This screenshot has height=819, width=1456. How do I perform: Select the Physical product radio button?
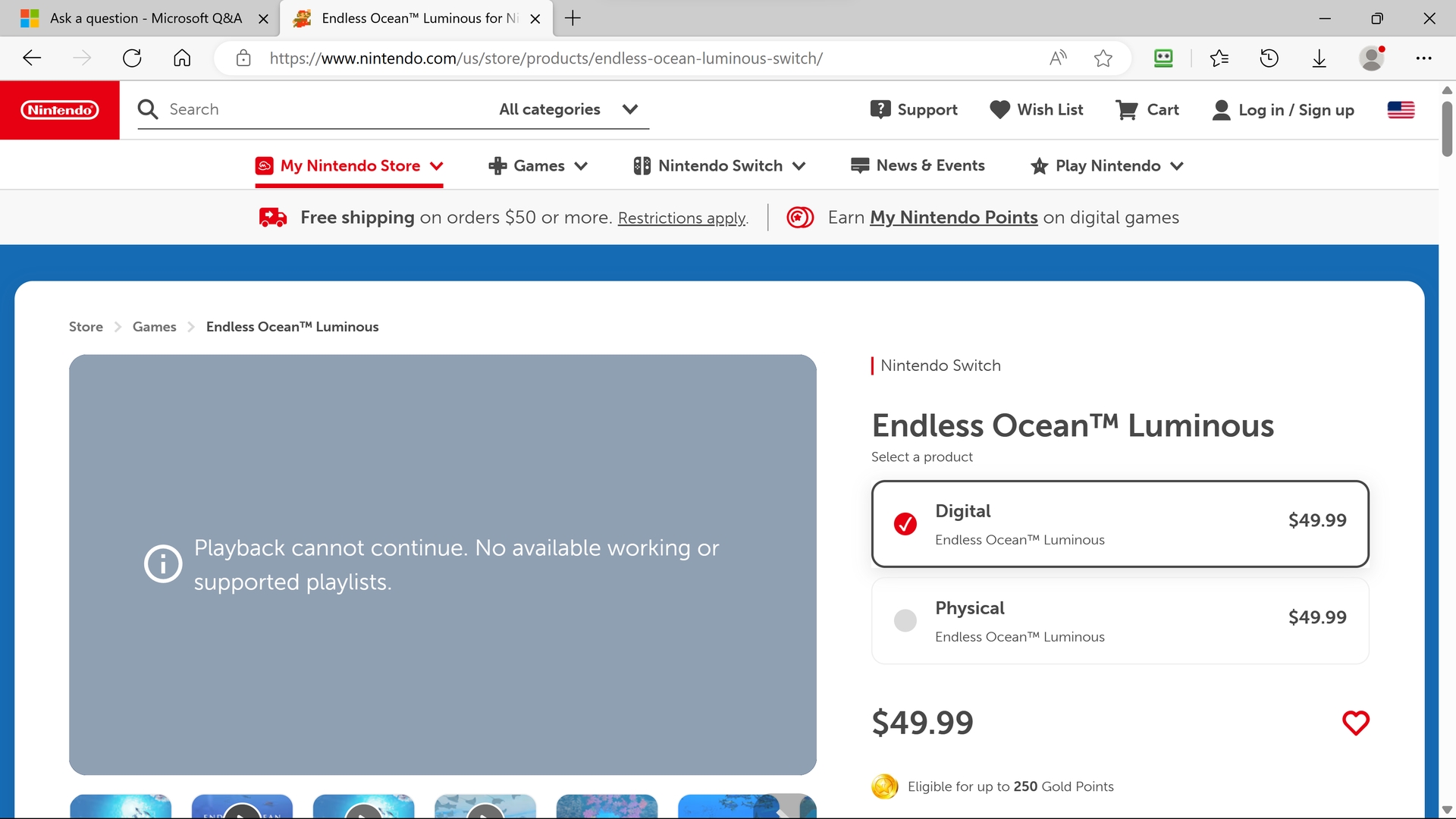coord(906,620)
